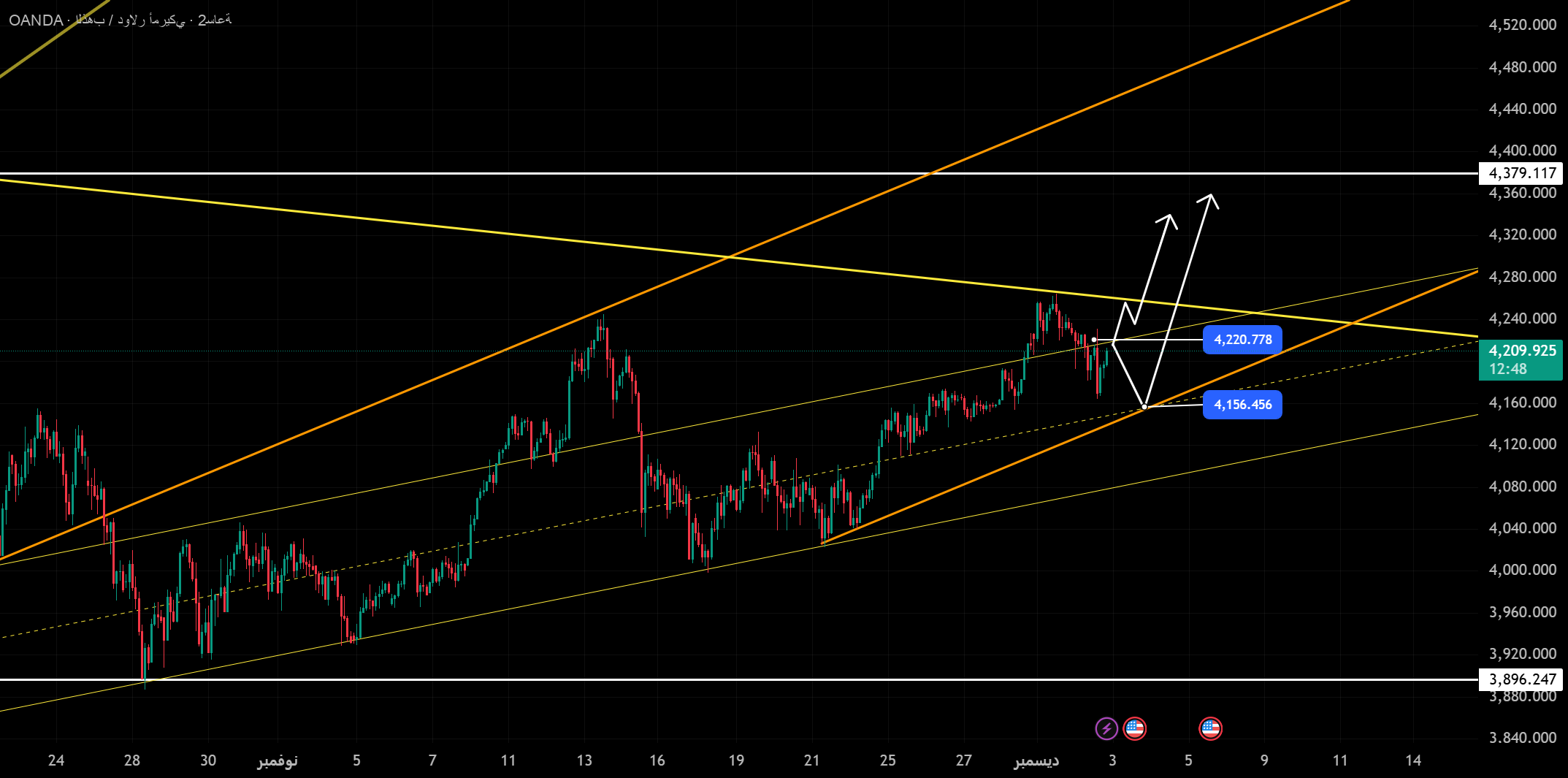Click date 25 on the time axis
1568x778 pixels.
(x=887, y=760)
